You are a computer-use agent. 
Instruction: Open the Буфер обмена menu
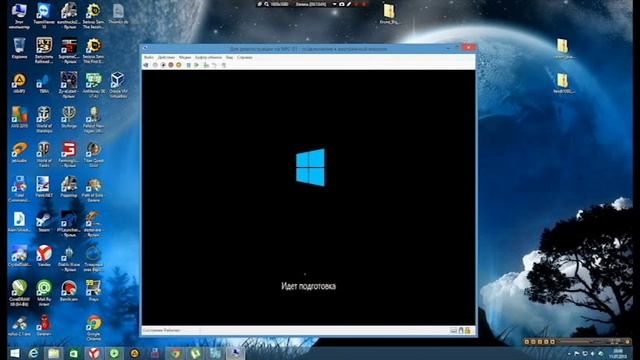[208, 58]
